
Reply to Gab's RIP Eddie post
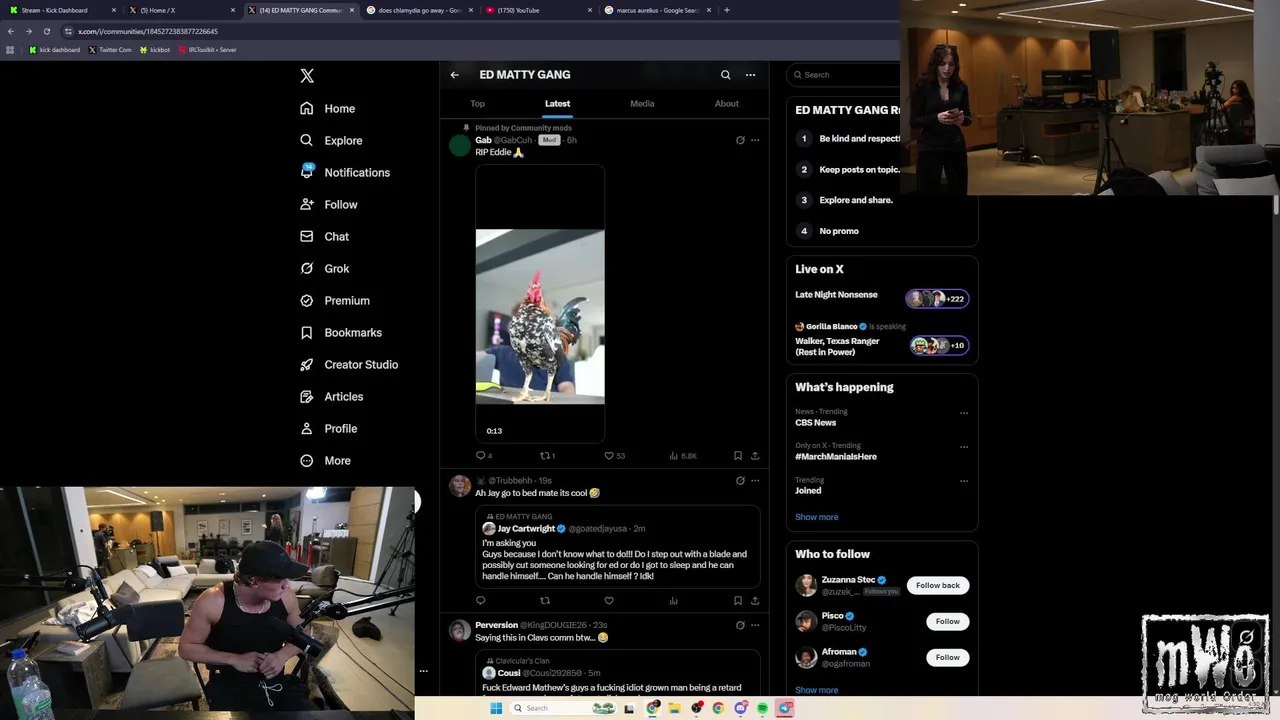pyautogui.click(x=484, y=456)
